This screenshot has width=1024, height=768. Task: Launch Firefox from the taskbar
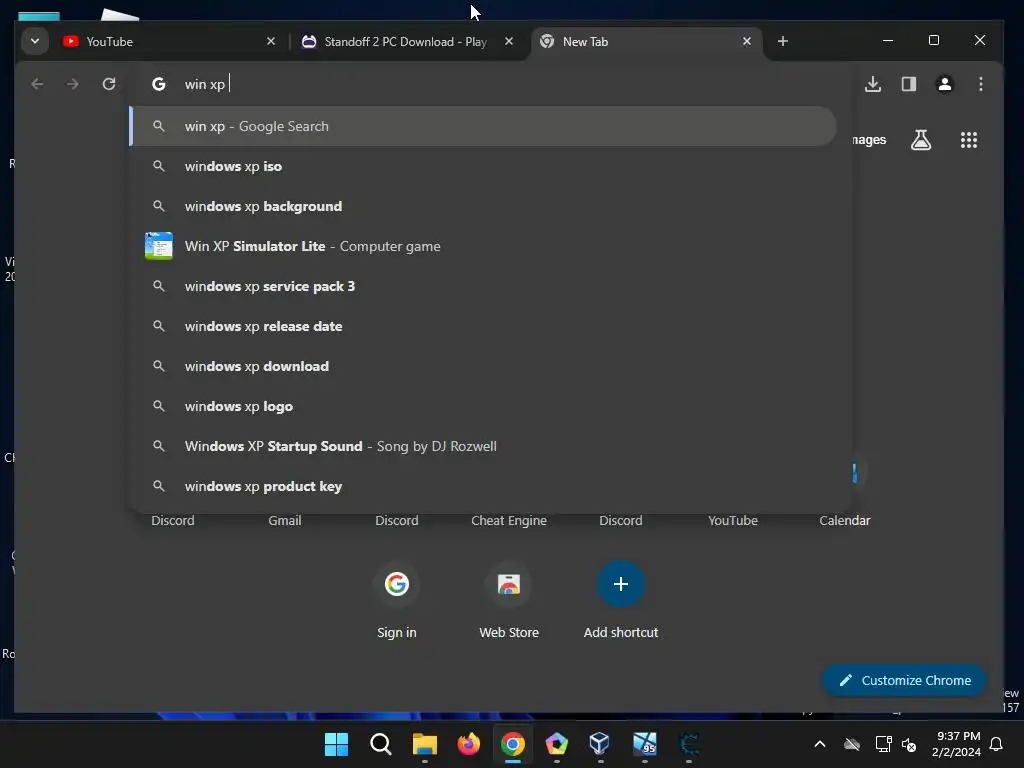(x=468, y=744)
